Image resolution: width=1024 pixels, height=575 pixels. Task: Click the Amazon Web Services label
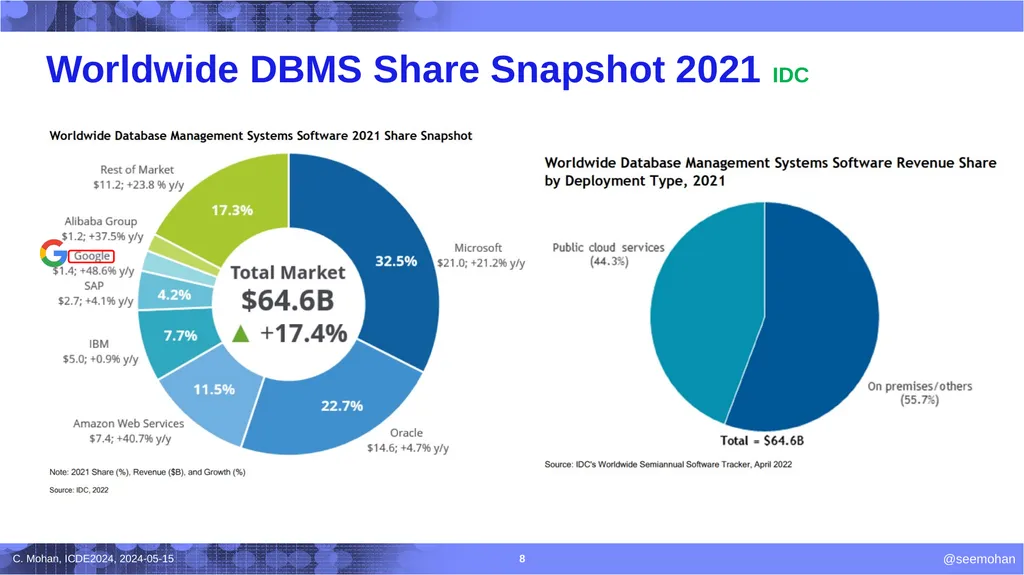click(129, 423)
